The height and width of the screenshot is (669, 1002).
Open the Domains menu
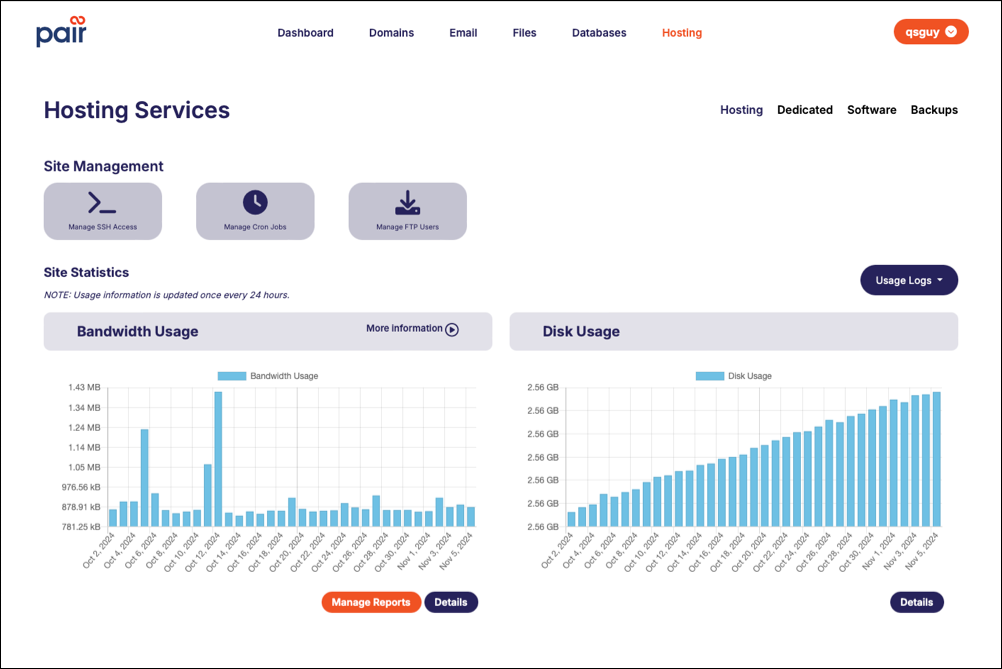tap(391, 33)
